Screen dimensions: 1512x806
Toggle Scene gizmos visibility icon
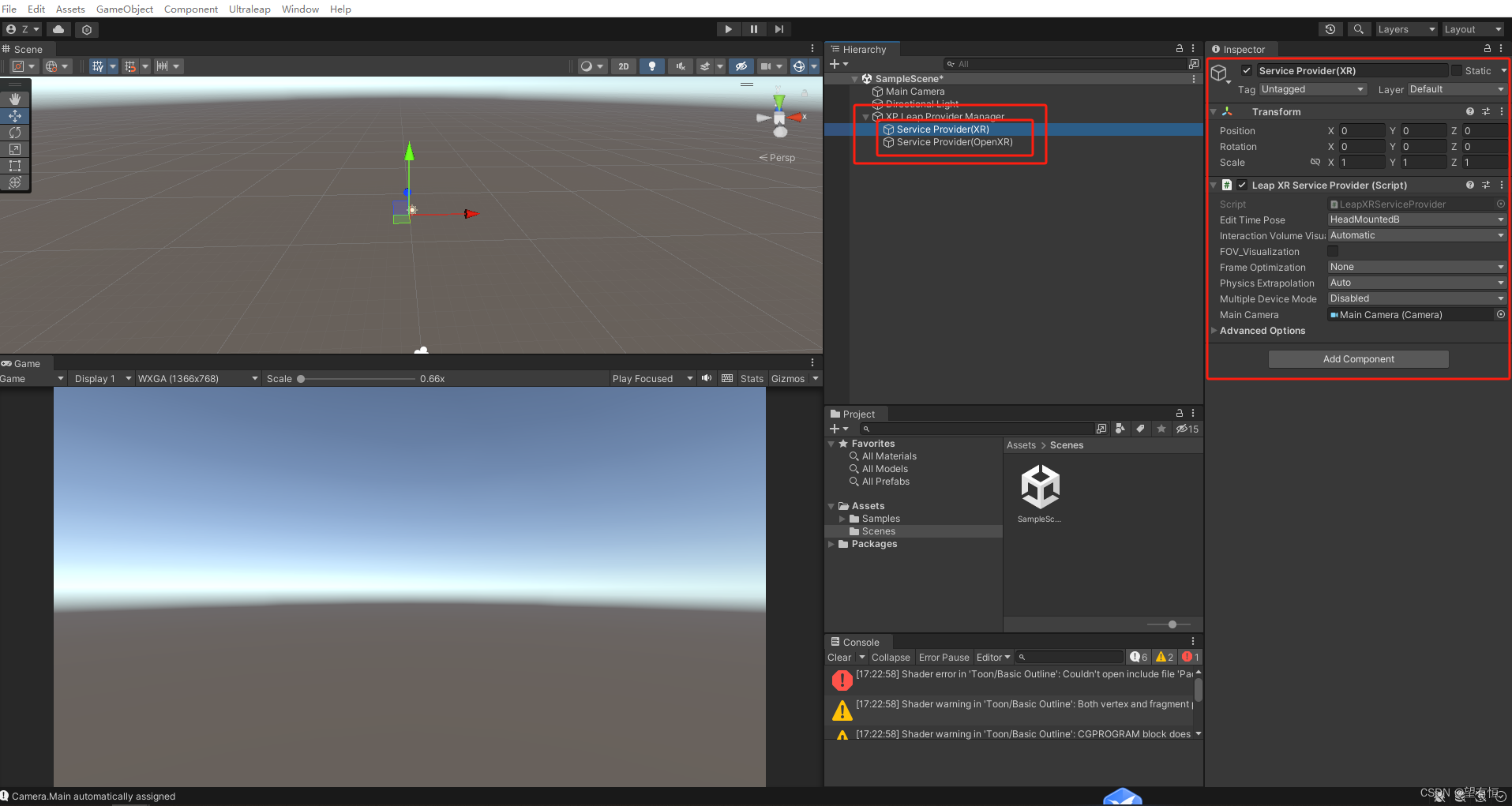[x=799, y=66]
